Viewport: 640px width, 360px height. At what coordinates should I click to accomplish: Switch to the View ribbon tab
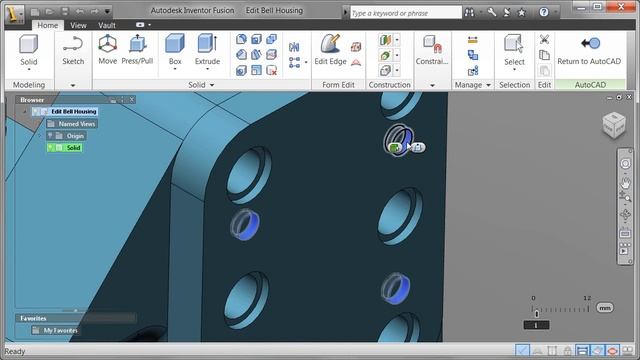coord(78,25)
